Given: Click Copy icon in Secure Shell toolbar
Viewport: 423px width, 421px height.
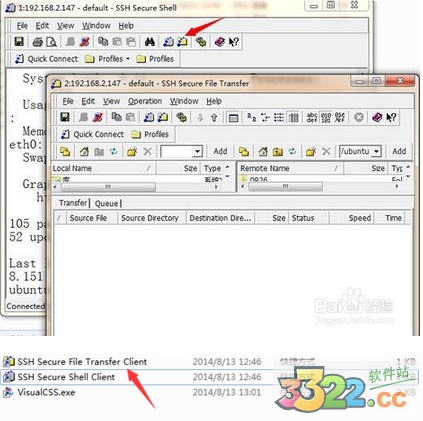Looking at the screenshot, I should point(103,42).
